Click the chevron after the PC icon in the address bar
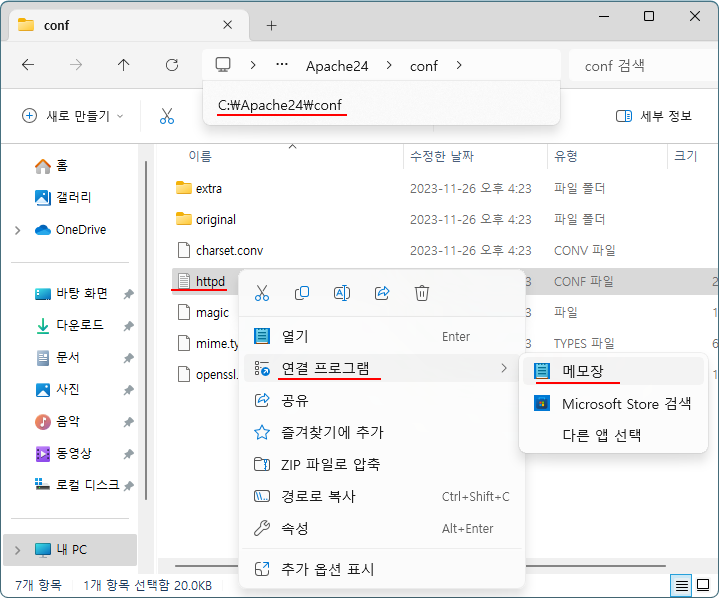The height and width of the screenshot is (598, 719). [x=253, y=65]
